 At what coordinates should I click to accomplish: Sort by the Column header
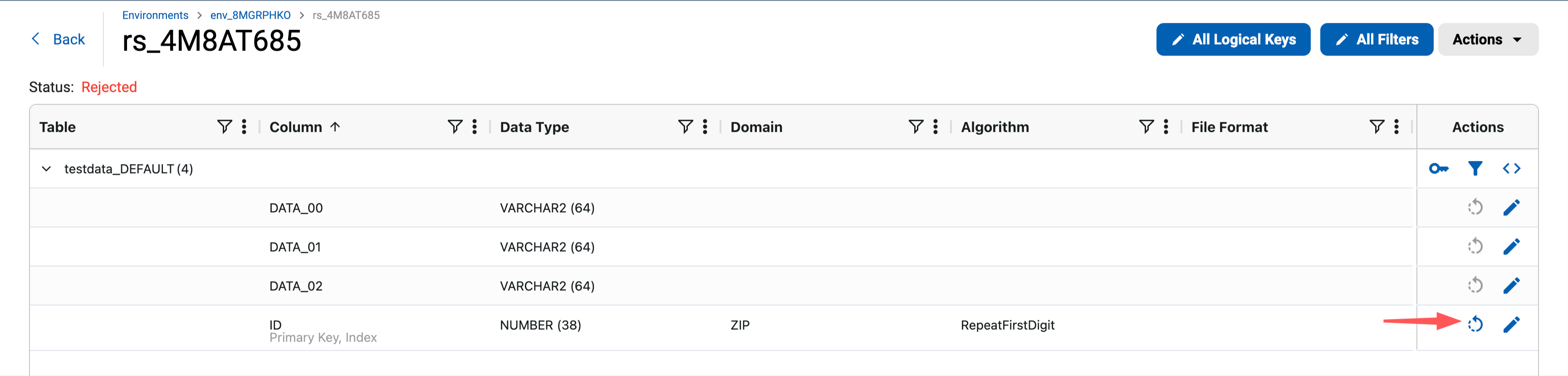click(x=296, y=127)
